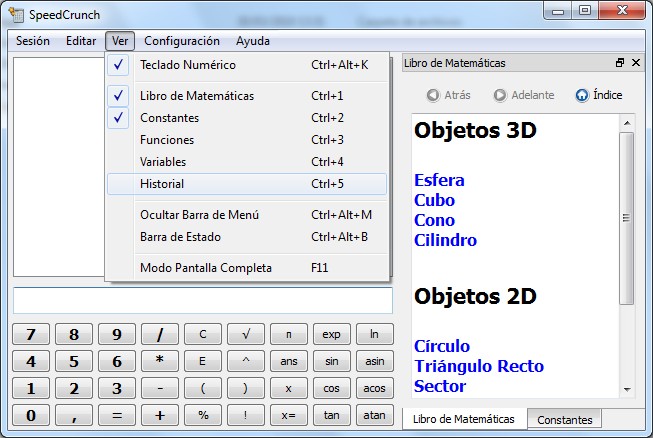The image size is (653, 438).
Task: Click the decimal comma keypad button
Action: (x=74, y=415)
